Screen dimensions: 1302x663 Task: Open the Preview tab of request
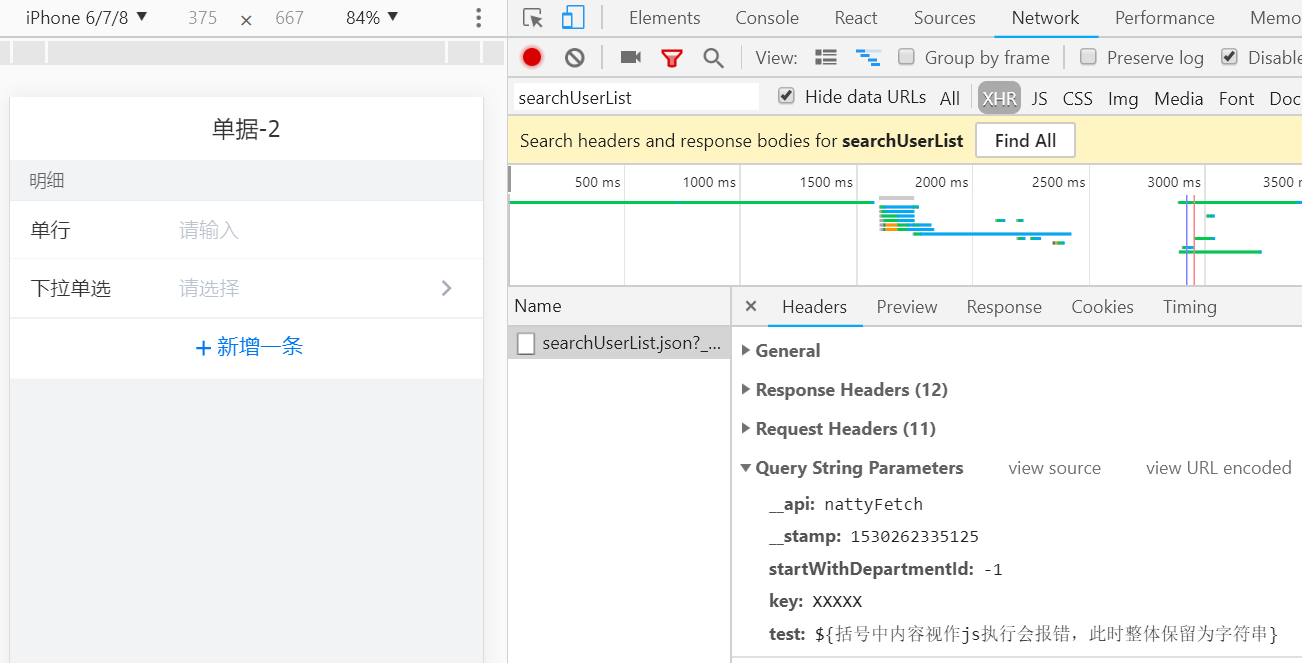click(x=907, y=307)
